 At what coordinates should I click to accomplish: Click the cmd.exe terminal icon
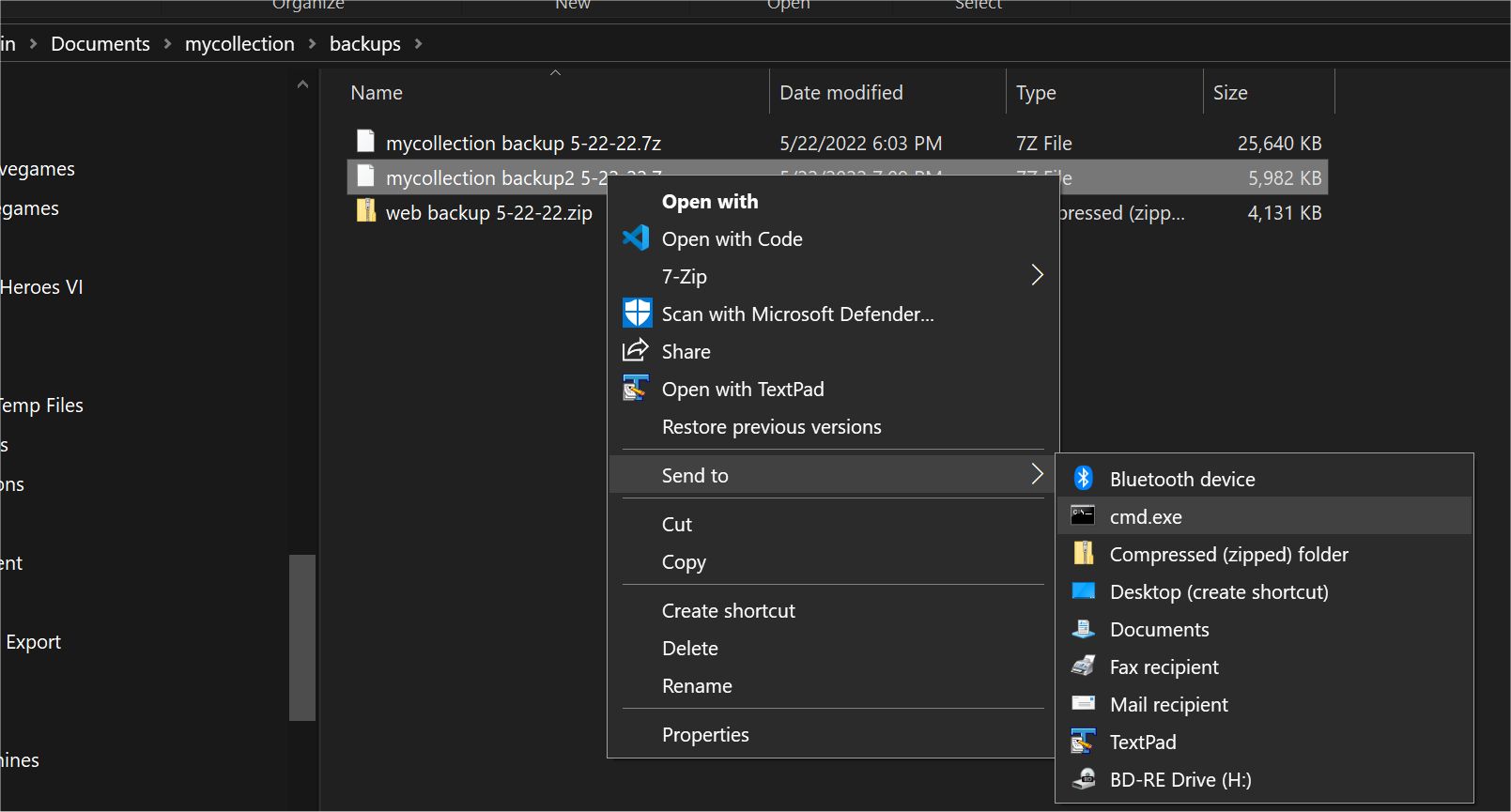(x=1083, y=516)
